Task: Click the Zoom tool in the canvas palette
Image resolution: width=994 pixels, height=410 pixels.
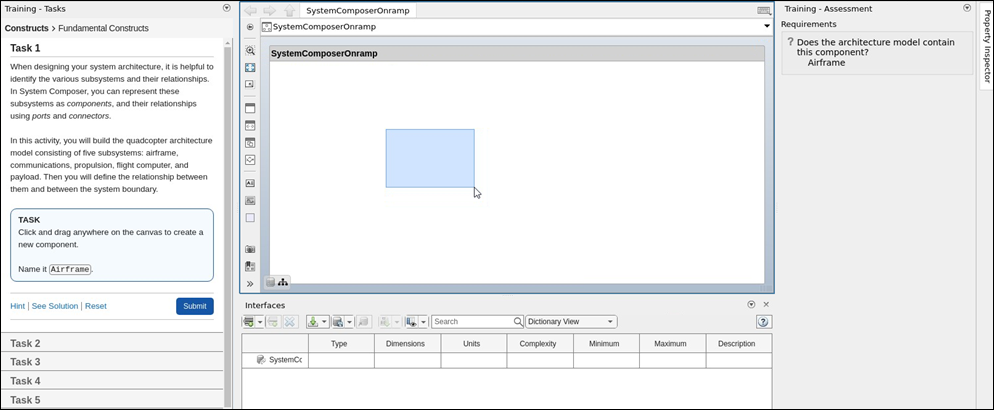Action: click(x=250, y=51)
